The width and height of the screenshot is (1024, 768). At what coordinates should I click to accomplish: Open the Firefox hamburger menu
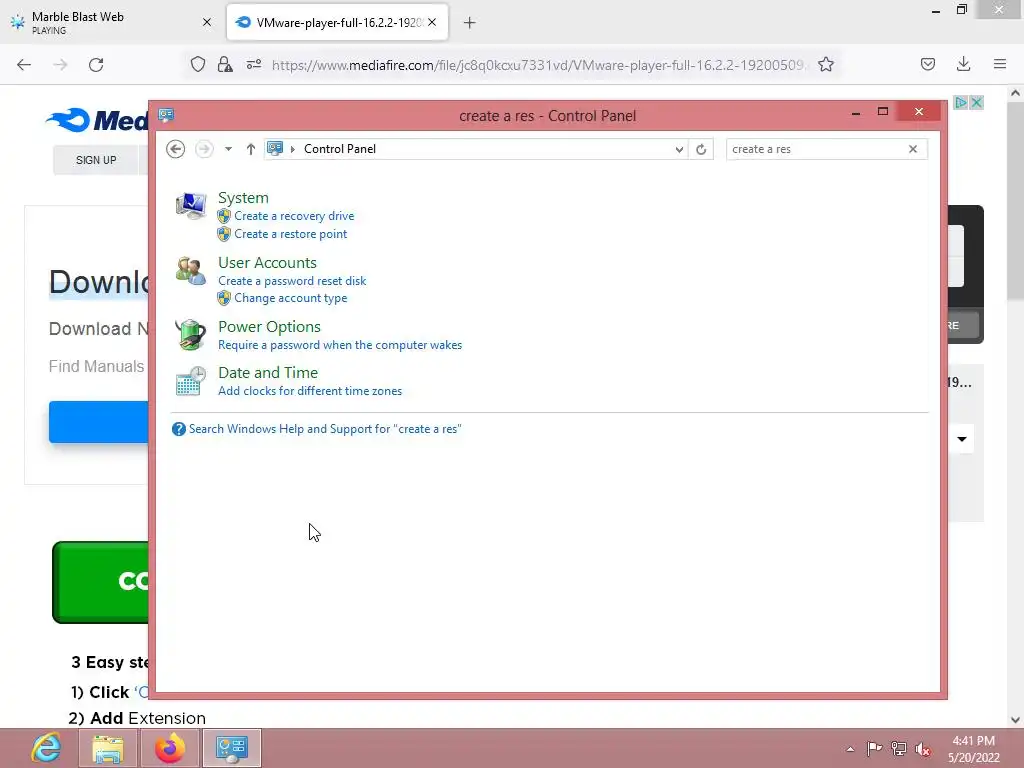coord(1000,64)
